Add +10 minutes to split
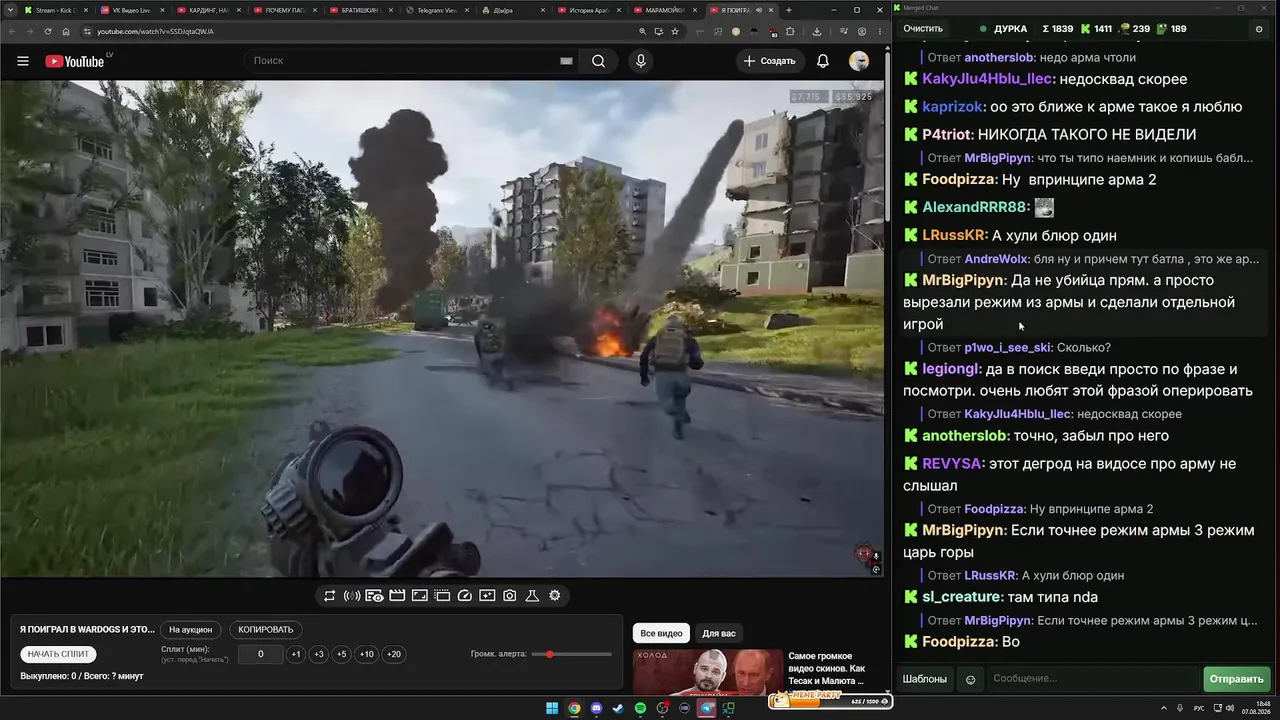This screenshot has width=1280, height=720. (367, 655)
